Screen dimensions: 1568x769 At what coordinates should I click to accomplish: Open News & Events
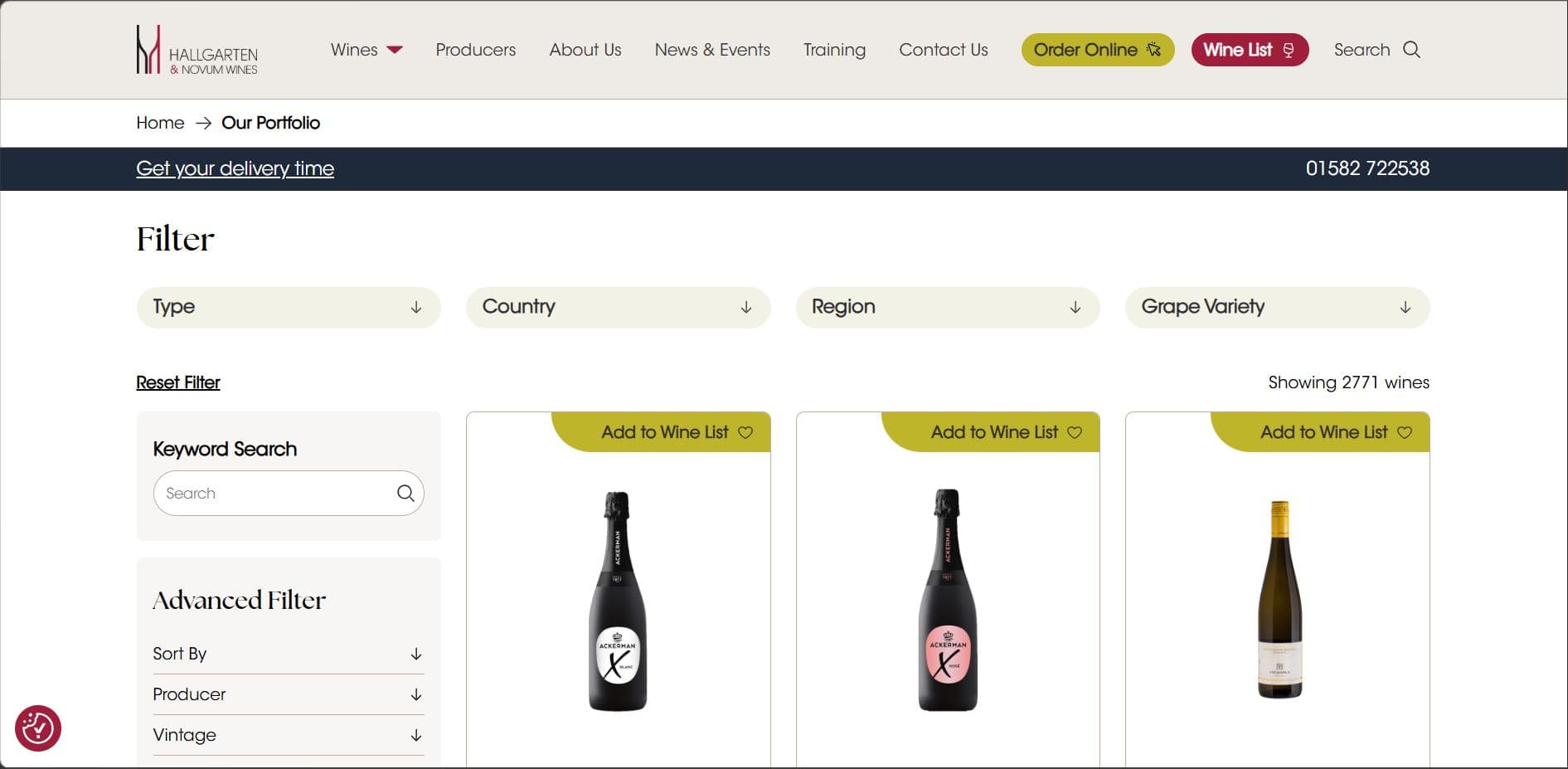pos(712,50)
